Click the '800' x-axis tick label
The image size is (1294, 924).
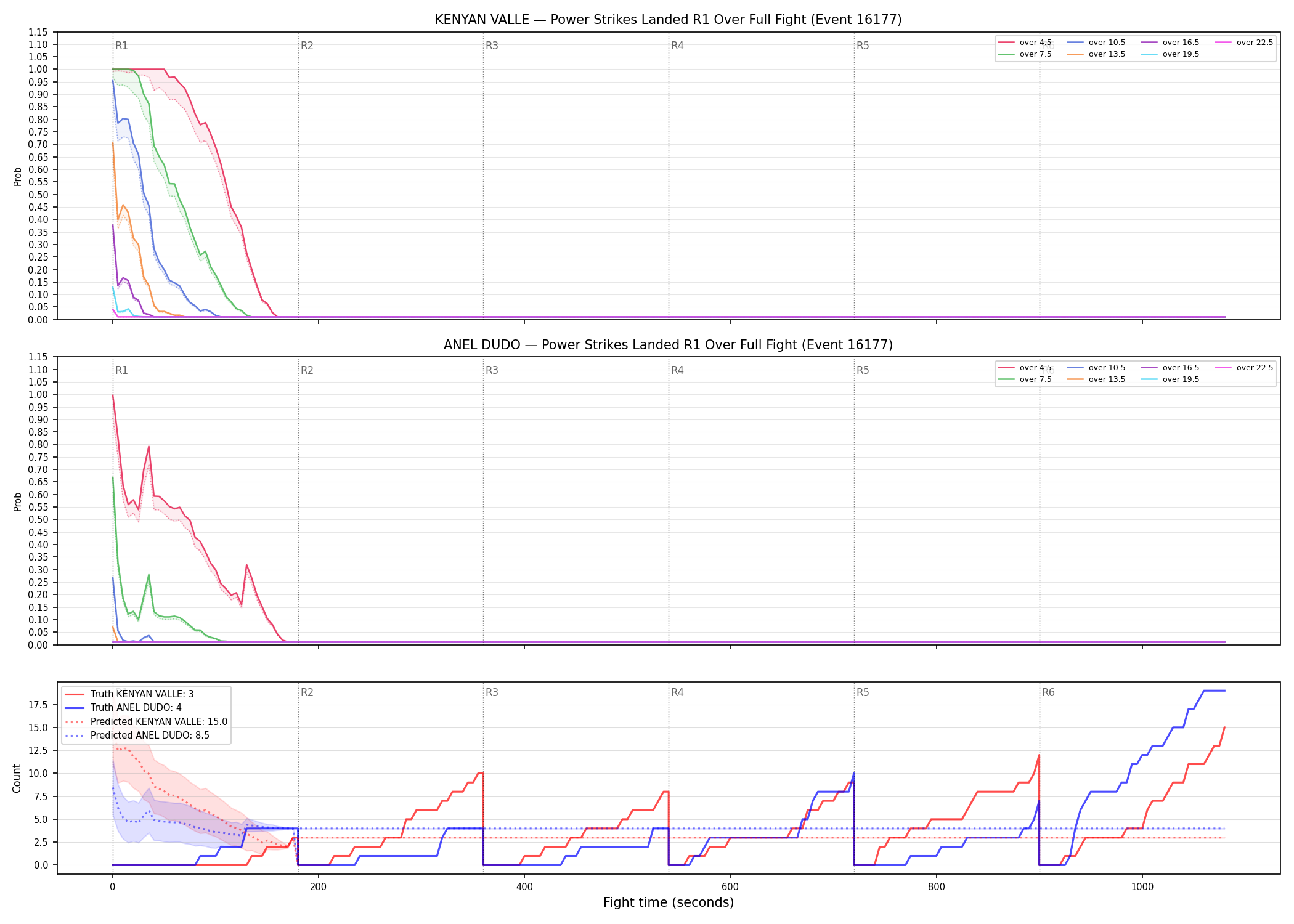pyautogui.click(x=936, y=887)
